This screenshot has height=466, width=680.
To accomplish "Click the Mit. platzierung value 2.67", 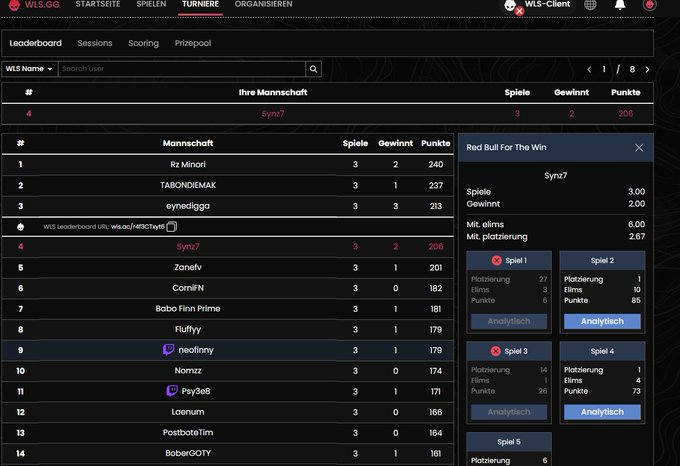I will [637, 237].
